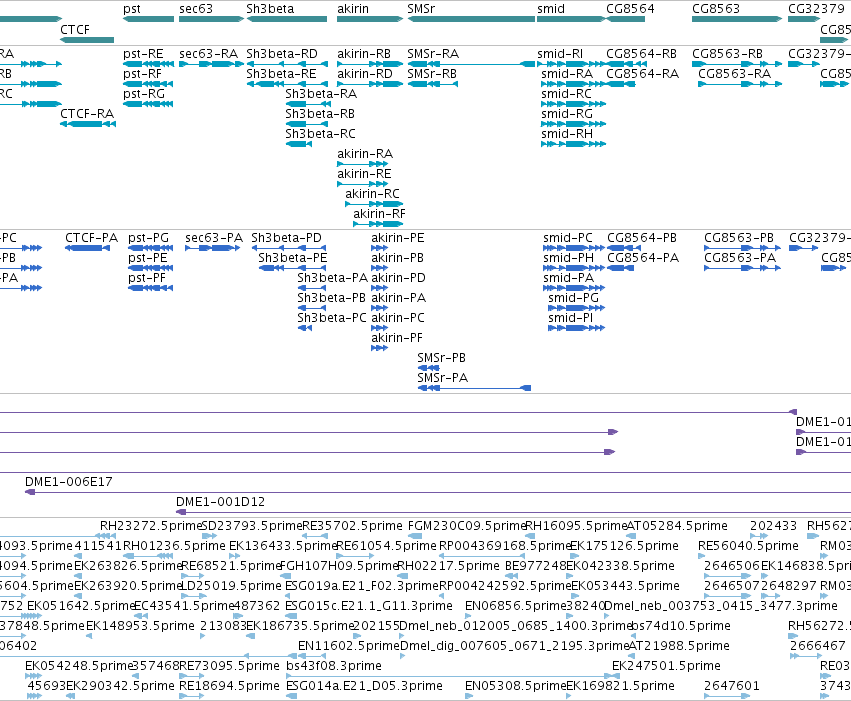851x701 pixels.
Task: Click transcript smid-RA
Action: [567, 74]
